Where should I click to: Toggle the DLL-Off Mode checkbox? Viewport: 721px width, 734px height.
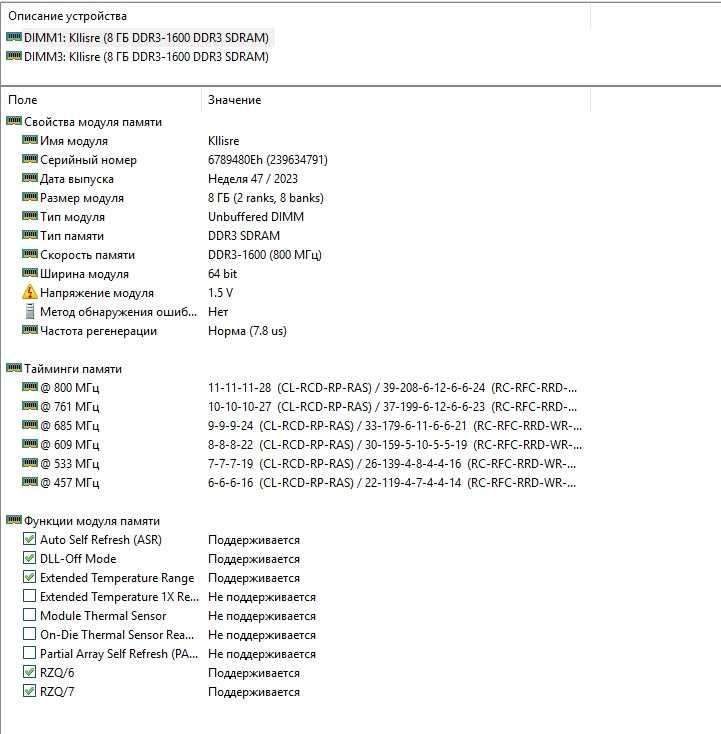[29, 558]
